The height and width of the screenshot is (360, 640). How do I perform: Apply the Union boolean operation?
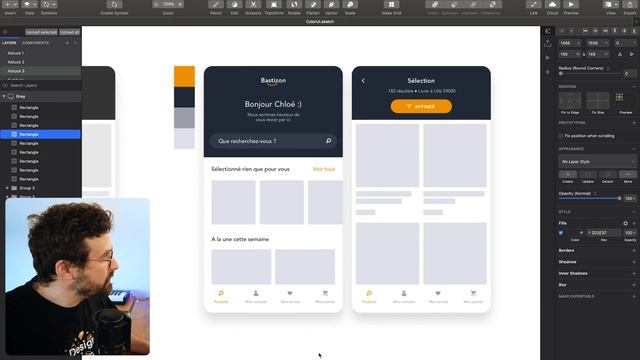[x=435, y=5]
